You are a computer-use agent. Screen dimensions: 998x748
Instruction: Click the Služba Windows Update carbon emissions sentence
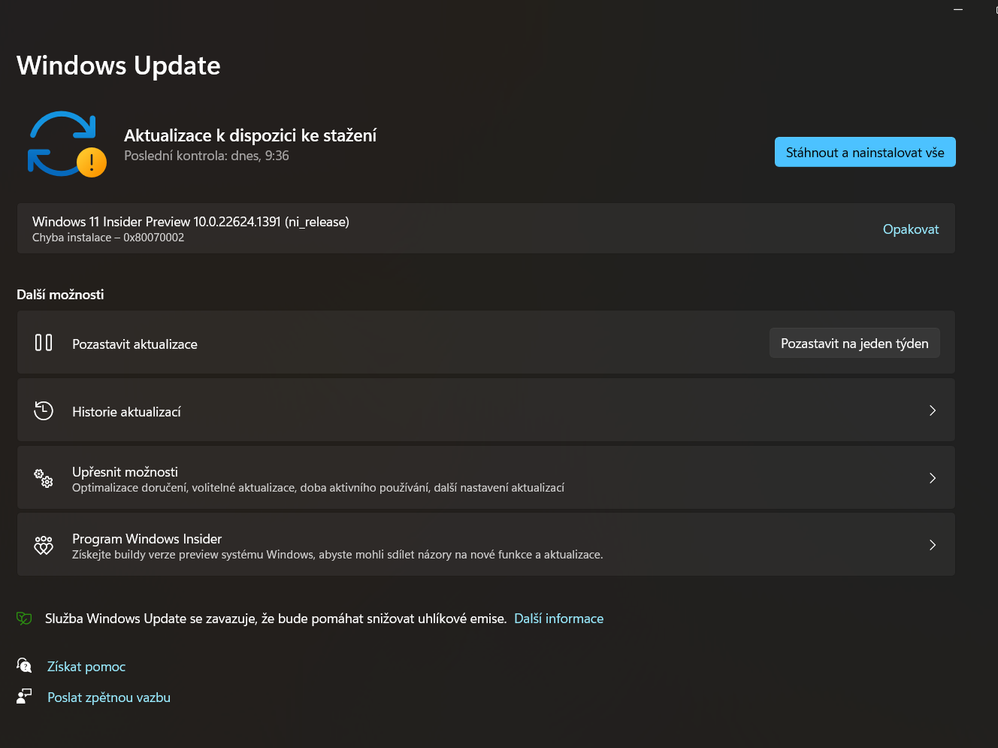[276, 618]
